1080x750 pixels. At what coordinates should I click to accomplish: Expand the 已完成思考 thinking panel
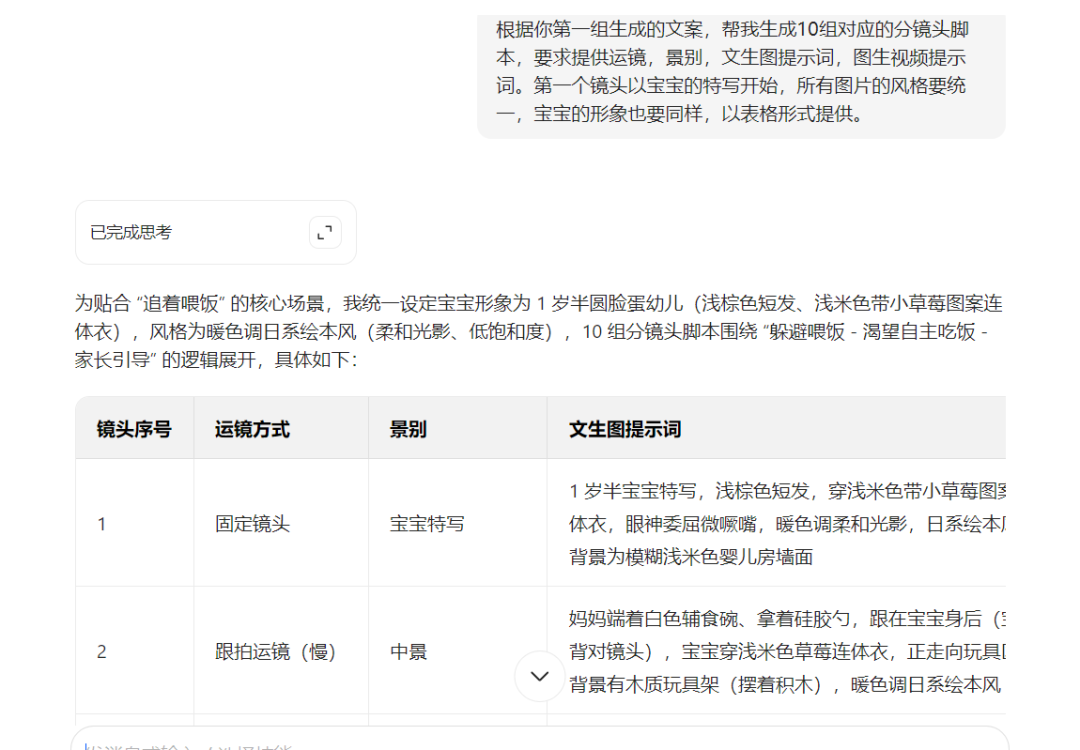point(215,233)
